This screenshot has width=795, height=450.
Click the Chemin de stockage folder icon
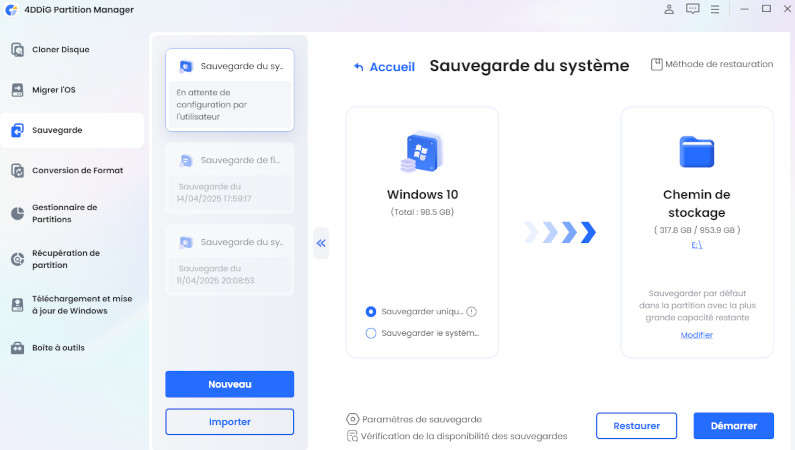(x=697, y=152)
